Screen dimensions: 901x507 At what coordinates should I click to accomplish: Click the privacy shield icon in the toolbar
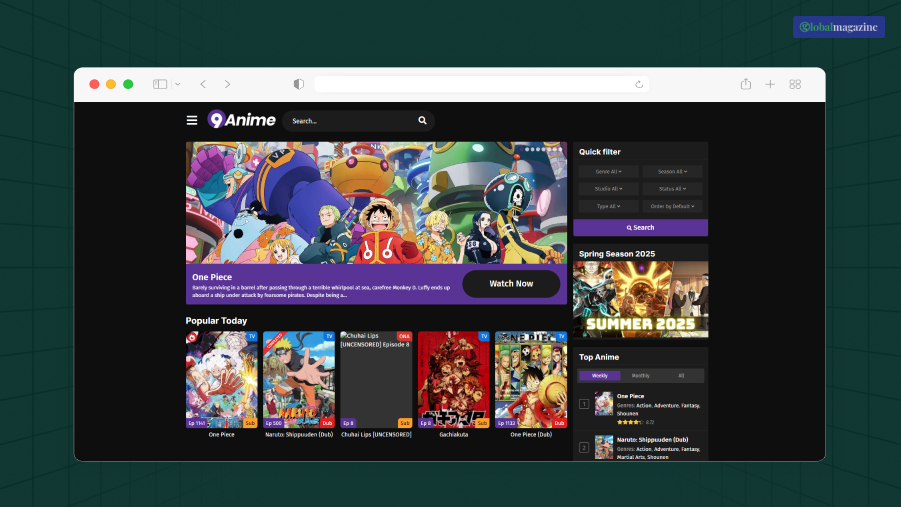[x=298, y=84]
